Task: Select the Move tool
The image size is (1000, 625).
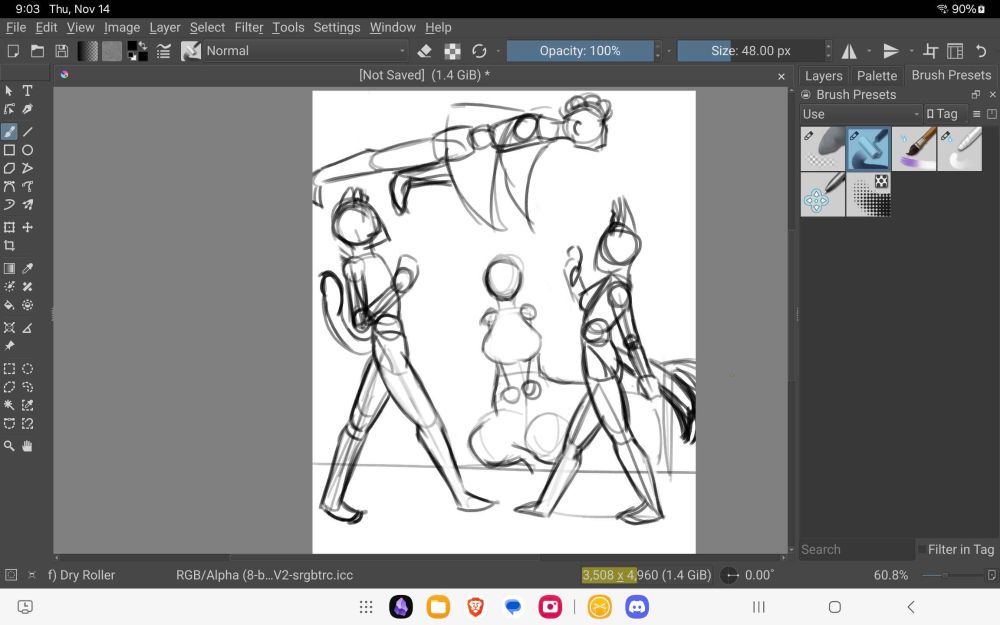Action: 28,227
